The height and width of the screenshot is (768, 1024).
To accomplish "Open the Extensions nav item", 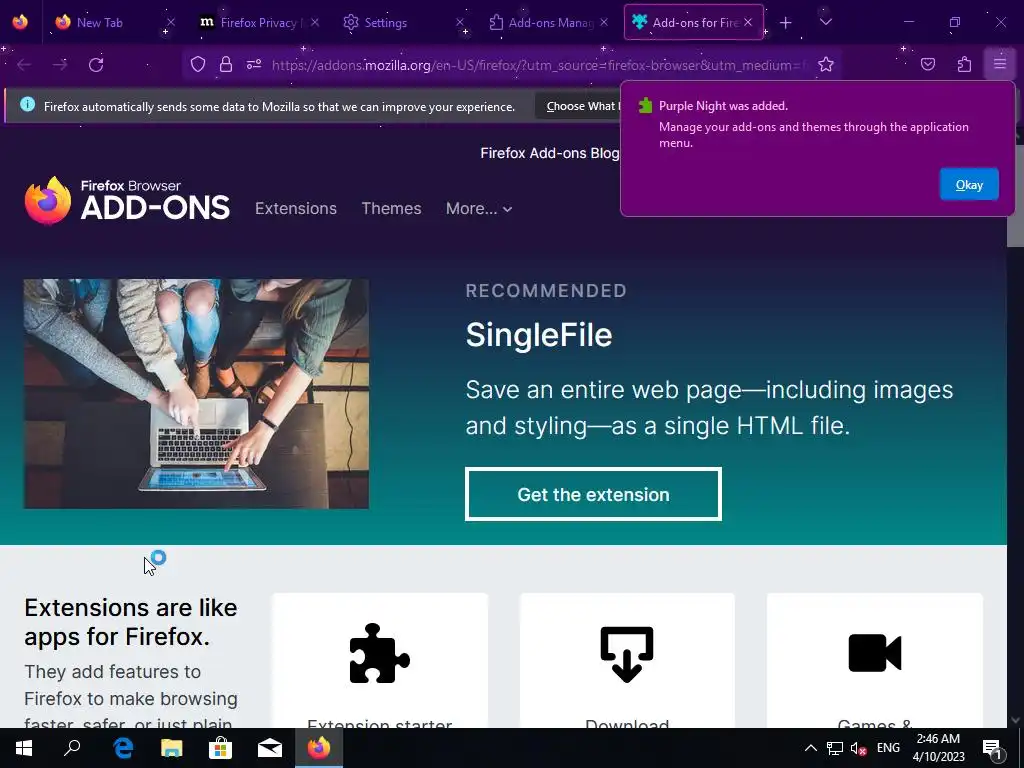I will tap(296, 208).
